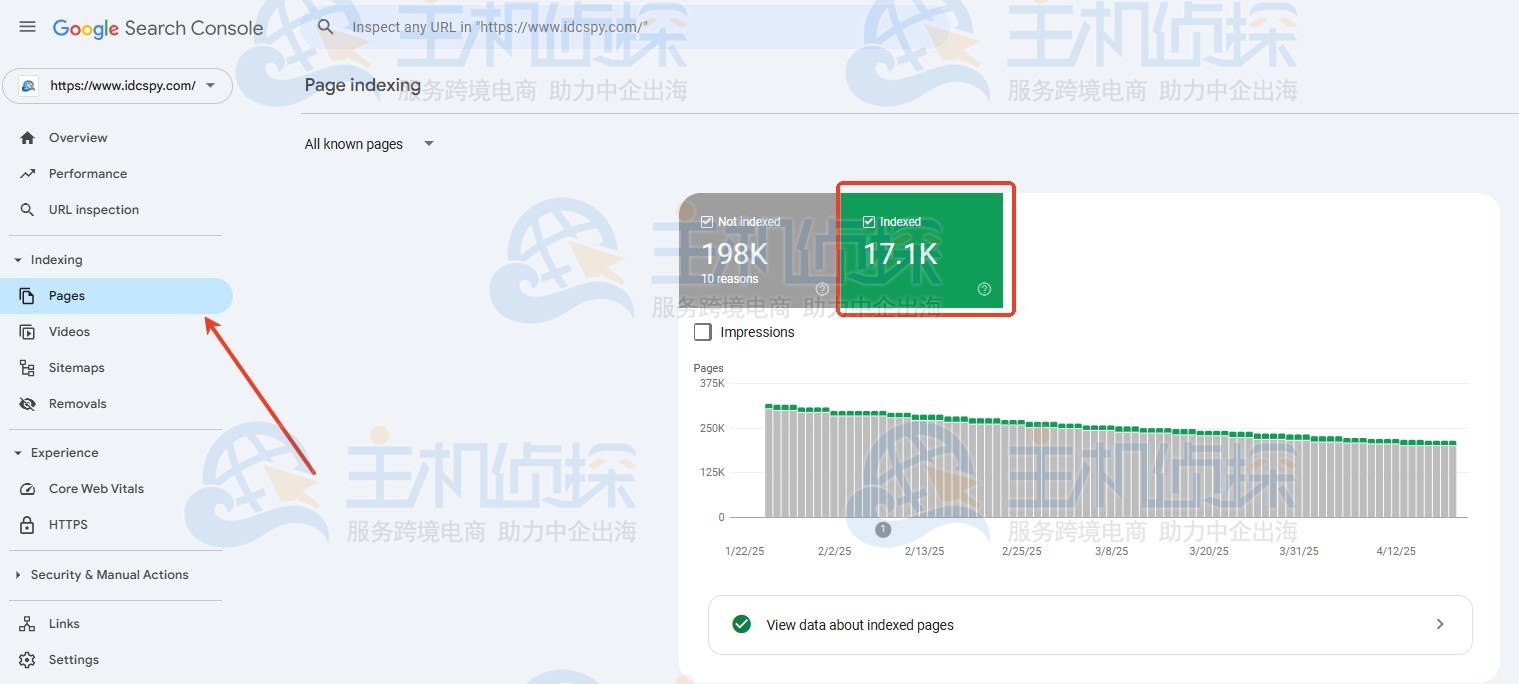Open Core Web Vitals speedometer icon
The image size is (1519, 684).
[x=28, y=488]
